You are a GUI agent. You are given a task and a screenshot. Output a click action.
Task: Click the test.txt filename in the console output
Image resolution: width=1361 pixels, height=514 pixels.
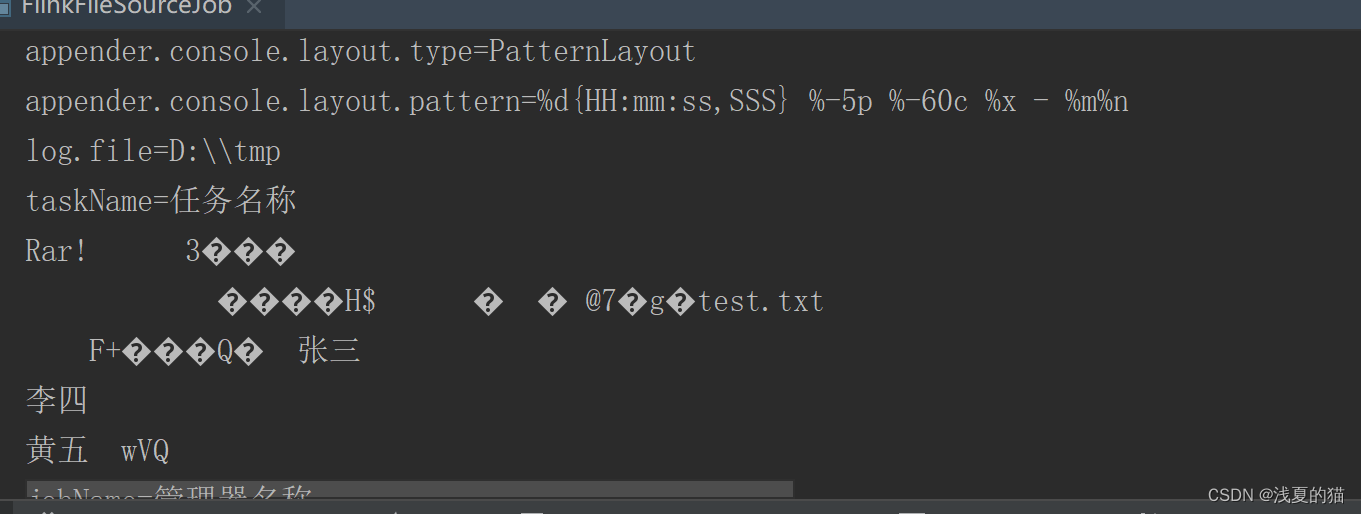(x=761, y=302)
